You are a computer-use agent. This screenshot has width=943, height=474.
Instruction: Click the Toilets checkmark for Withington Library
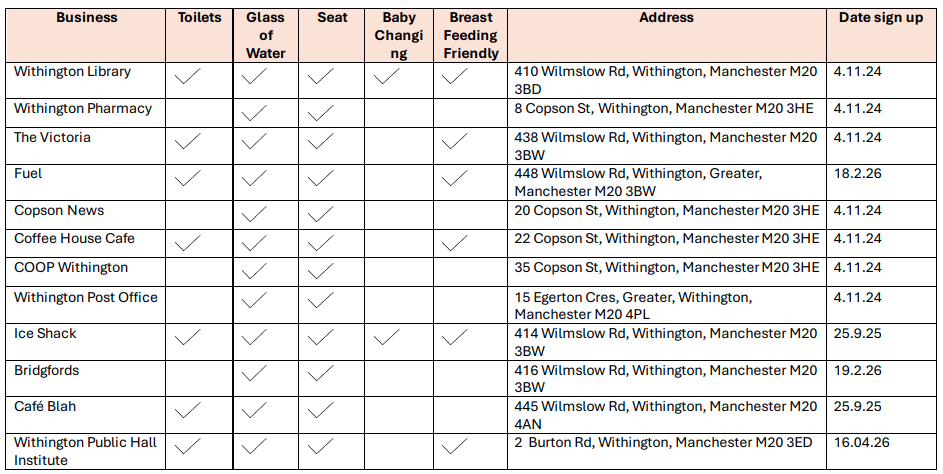tap(187, 77)
